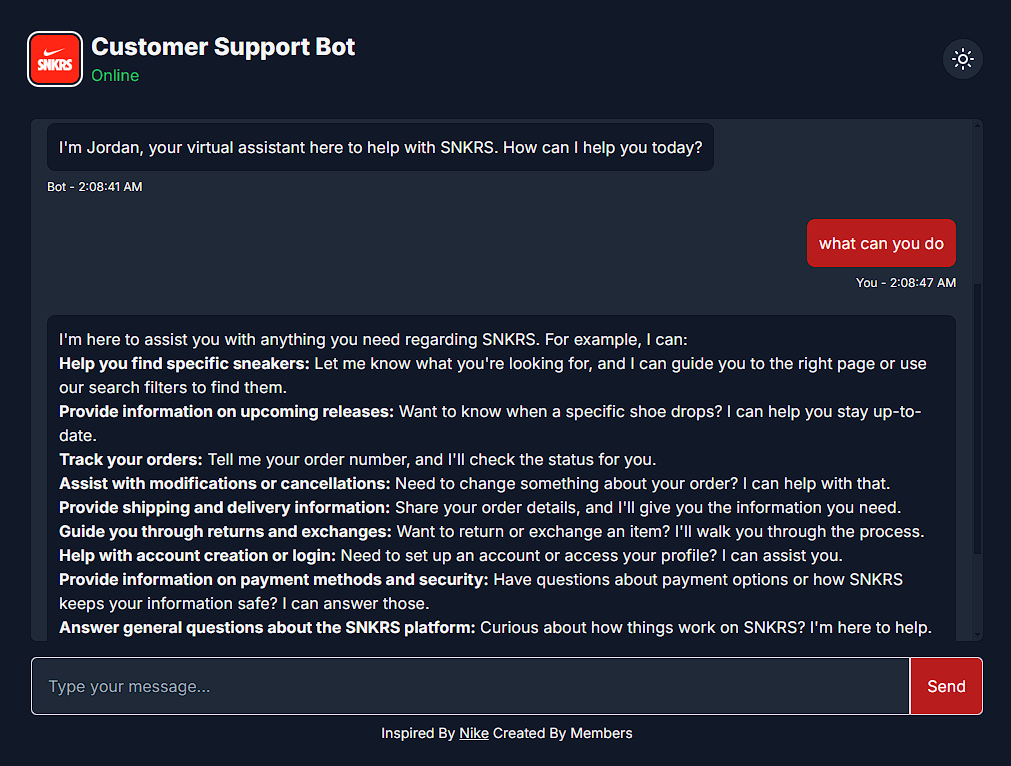1011x766 pixels.
Task: Click Jordan's greeting message bubble
Action: (x=380, y=147)
